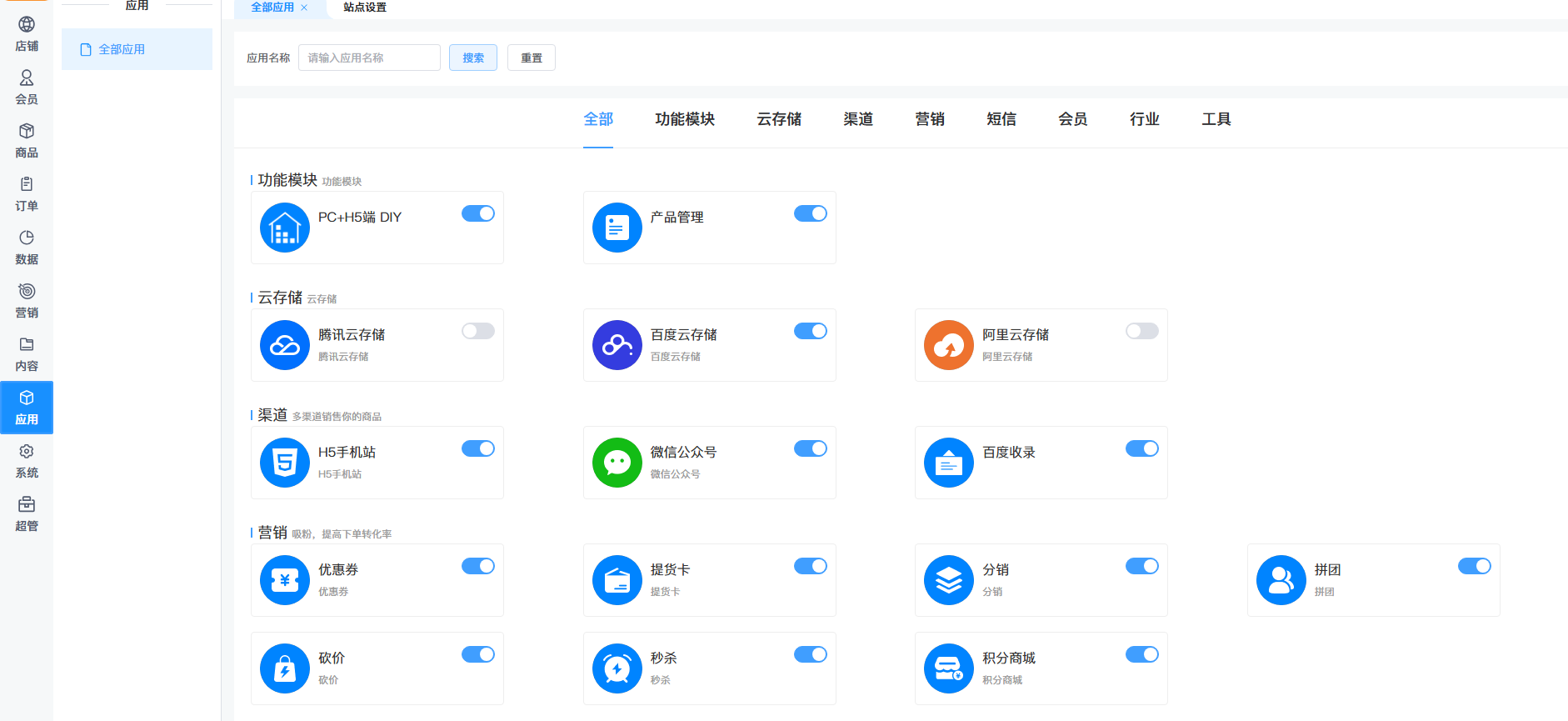1568x721 pixels.
Task: Disable the 微信公众号 switch
Action: pos(811,448)
